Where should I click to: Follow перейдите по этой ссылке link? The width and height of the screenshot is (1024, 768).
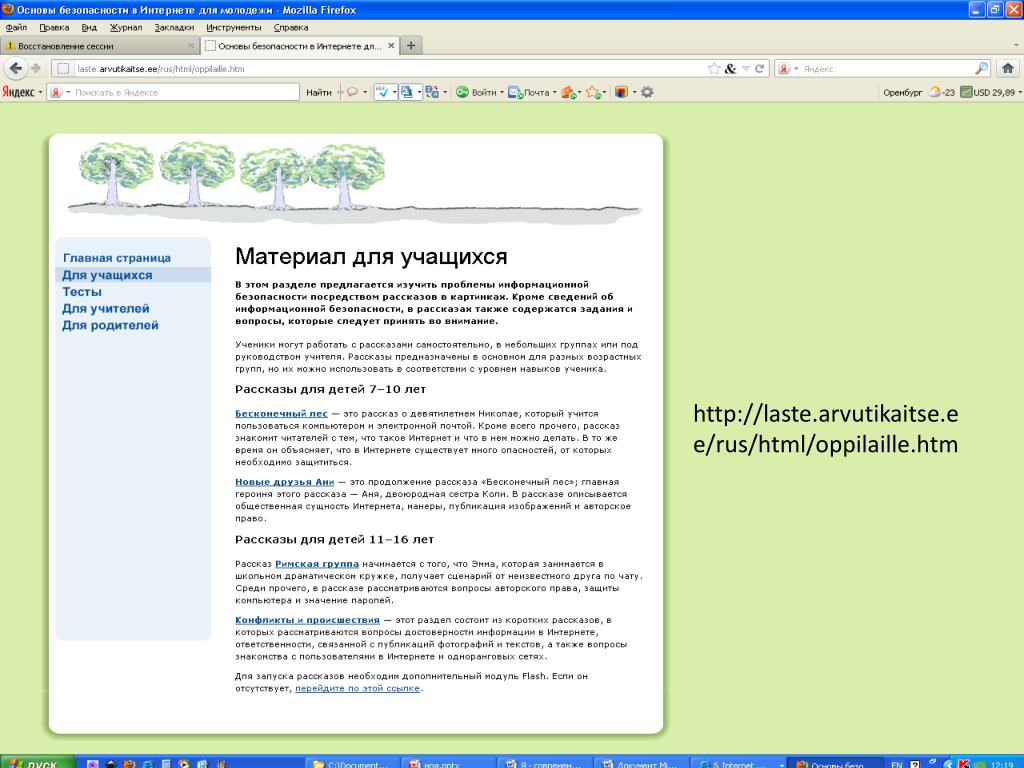tap(358, 688)
